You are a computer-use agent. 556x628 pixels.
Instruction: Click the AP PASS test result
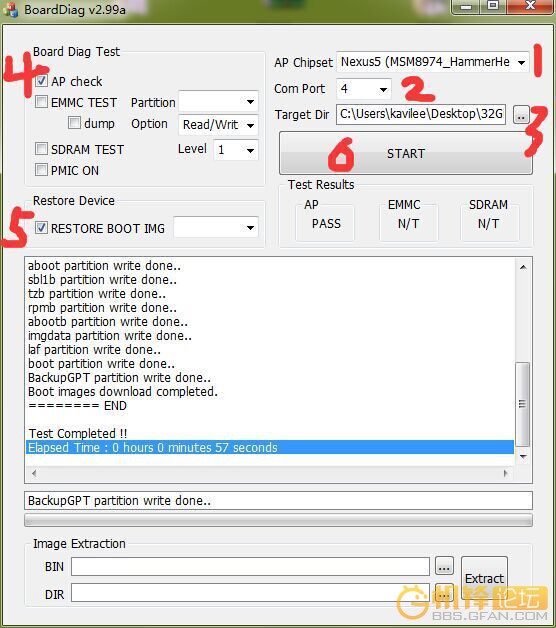tap(326, 223)
